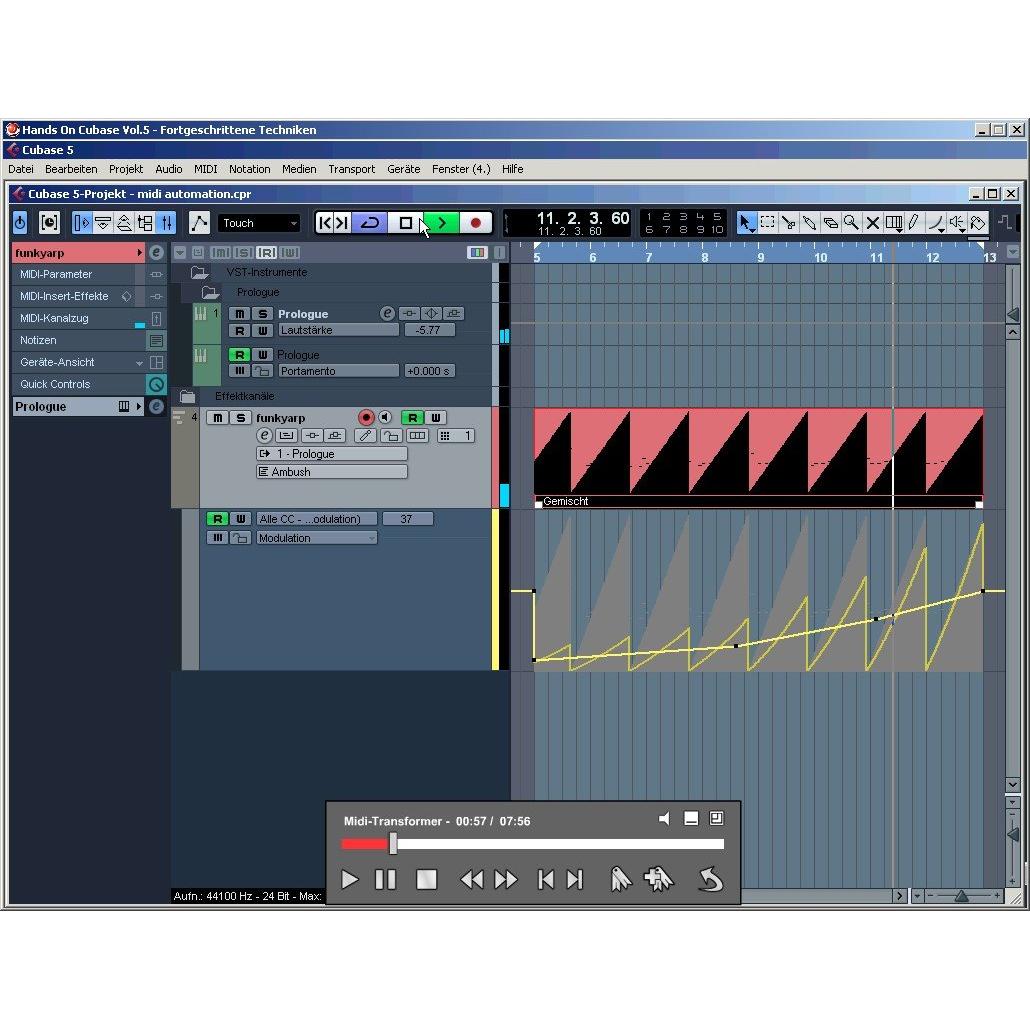Open the automation panel icon

coord(198,223)
